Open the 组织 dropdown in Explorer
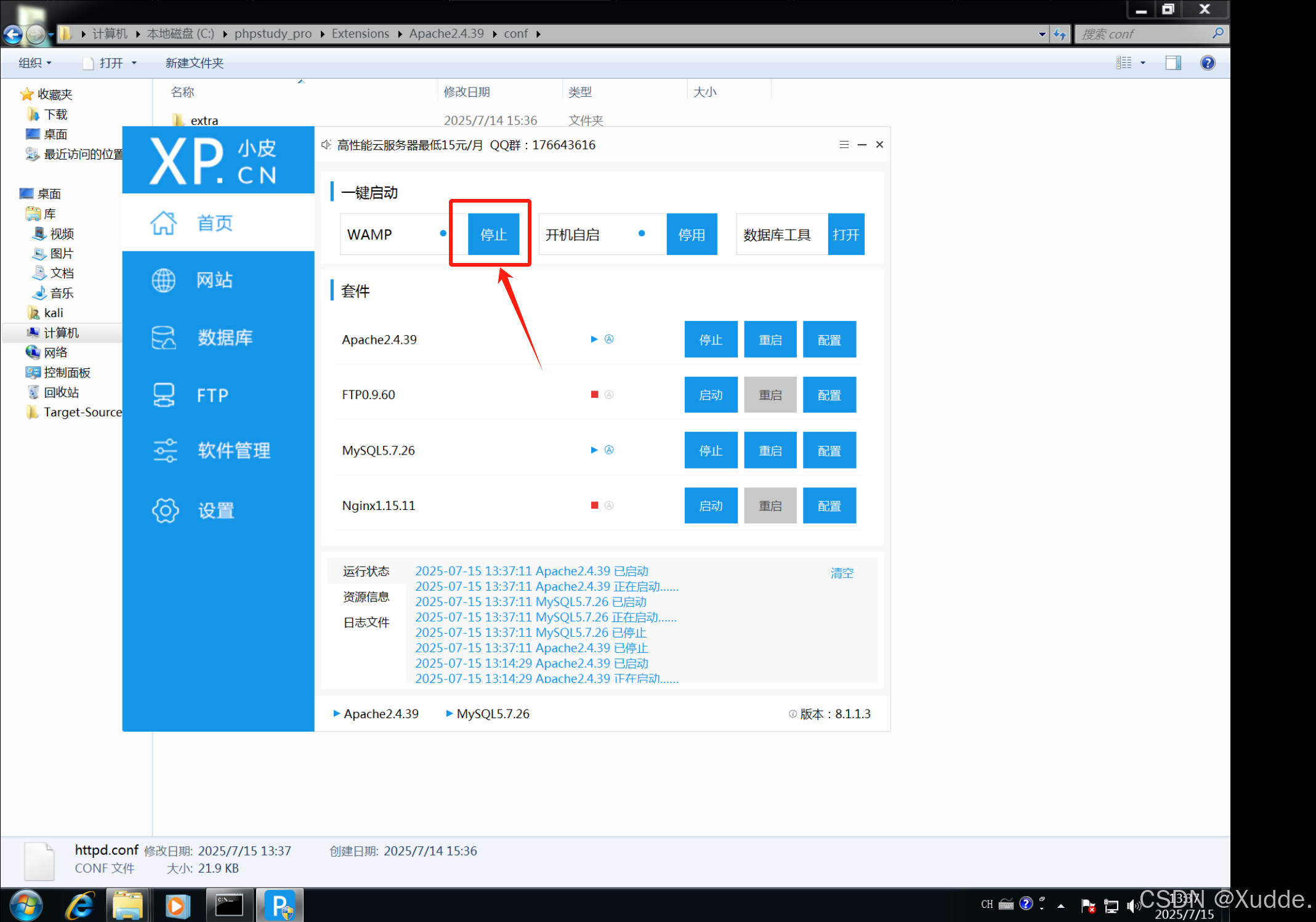This screenshot has width=1316, height=922. point(35,63)
